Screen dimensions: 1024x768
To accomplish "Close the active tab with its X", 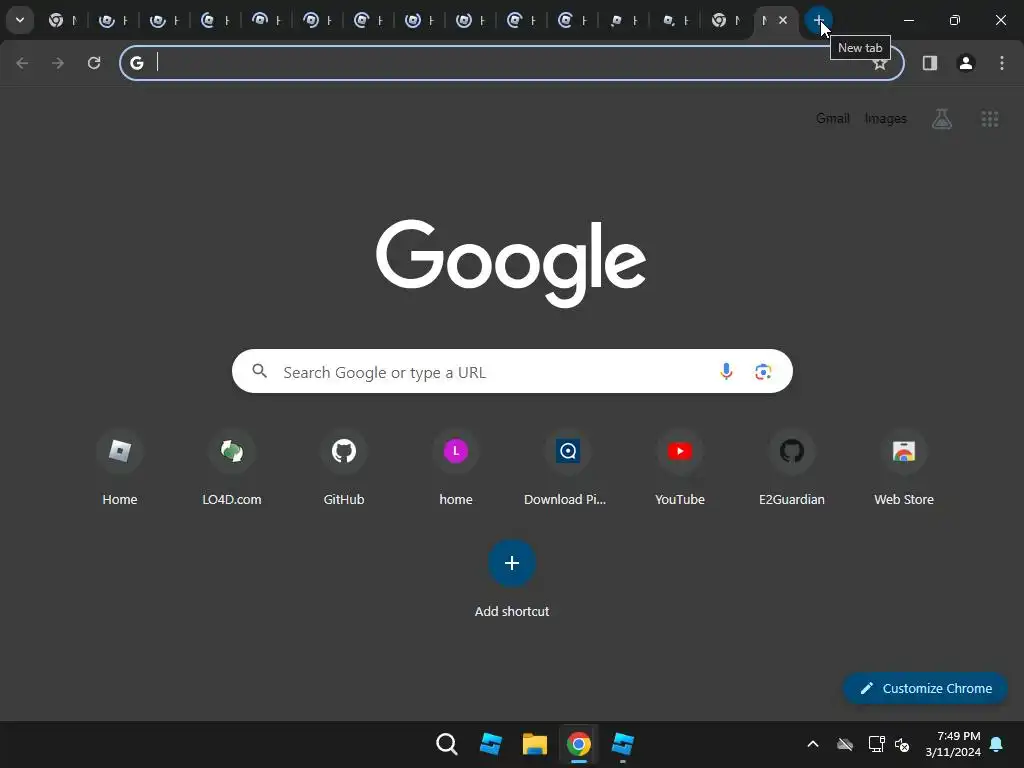I will tap(782, 20).
